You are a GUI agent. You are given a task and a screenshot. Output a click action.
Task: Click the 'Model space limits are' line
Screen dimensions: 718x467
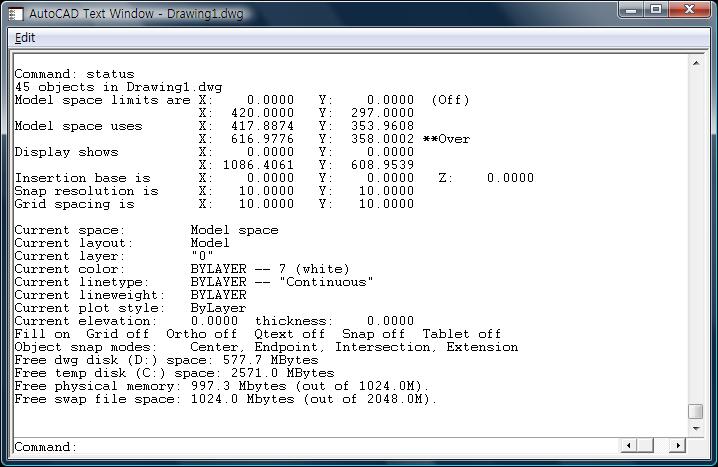(242, 100)
